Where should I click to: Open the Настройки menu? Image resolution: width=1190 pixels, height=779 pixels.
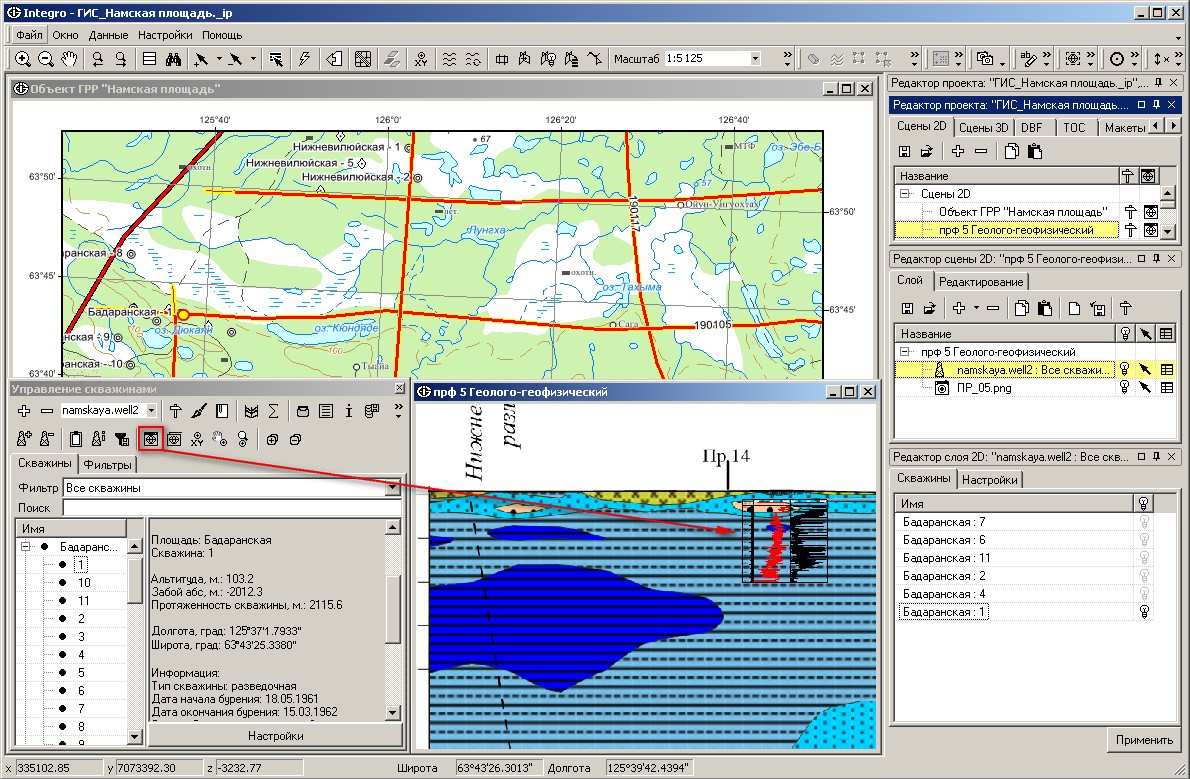166,35
